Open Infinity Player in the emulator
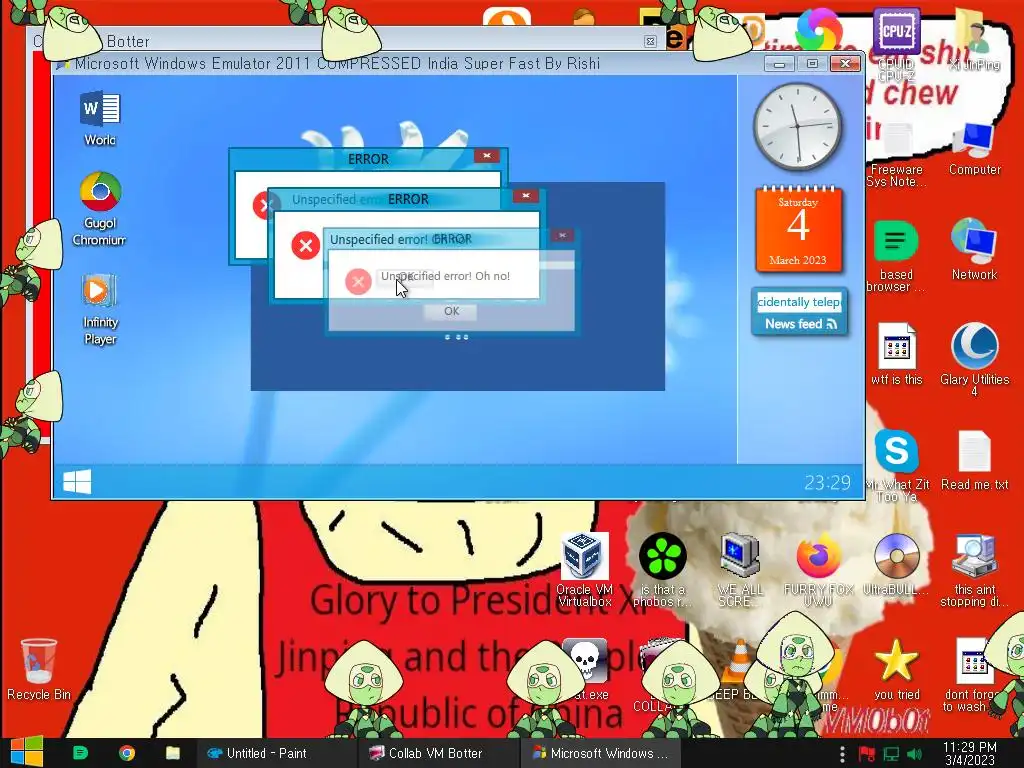Image resolution: width=1024 pixels, height=768 pixels. coord(100,309)
